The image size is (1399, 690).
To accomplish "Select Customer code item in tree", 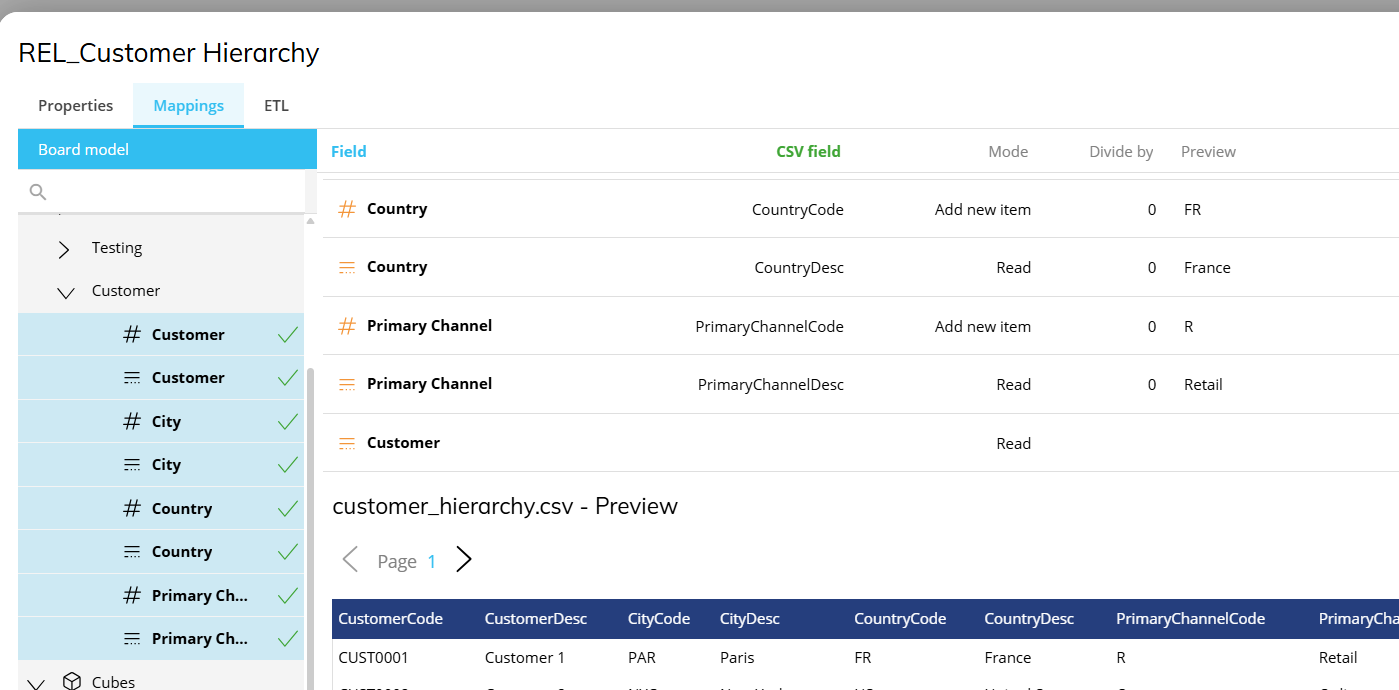I will [161, 335].
